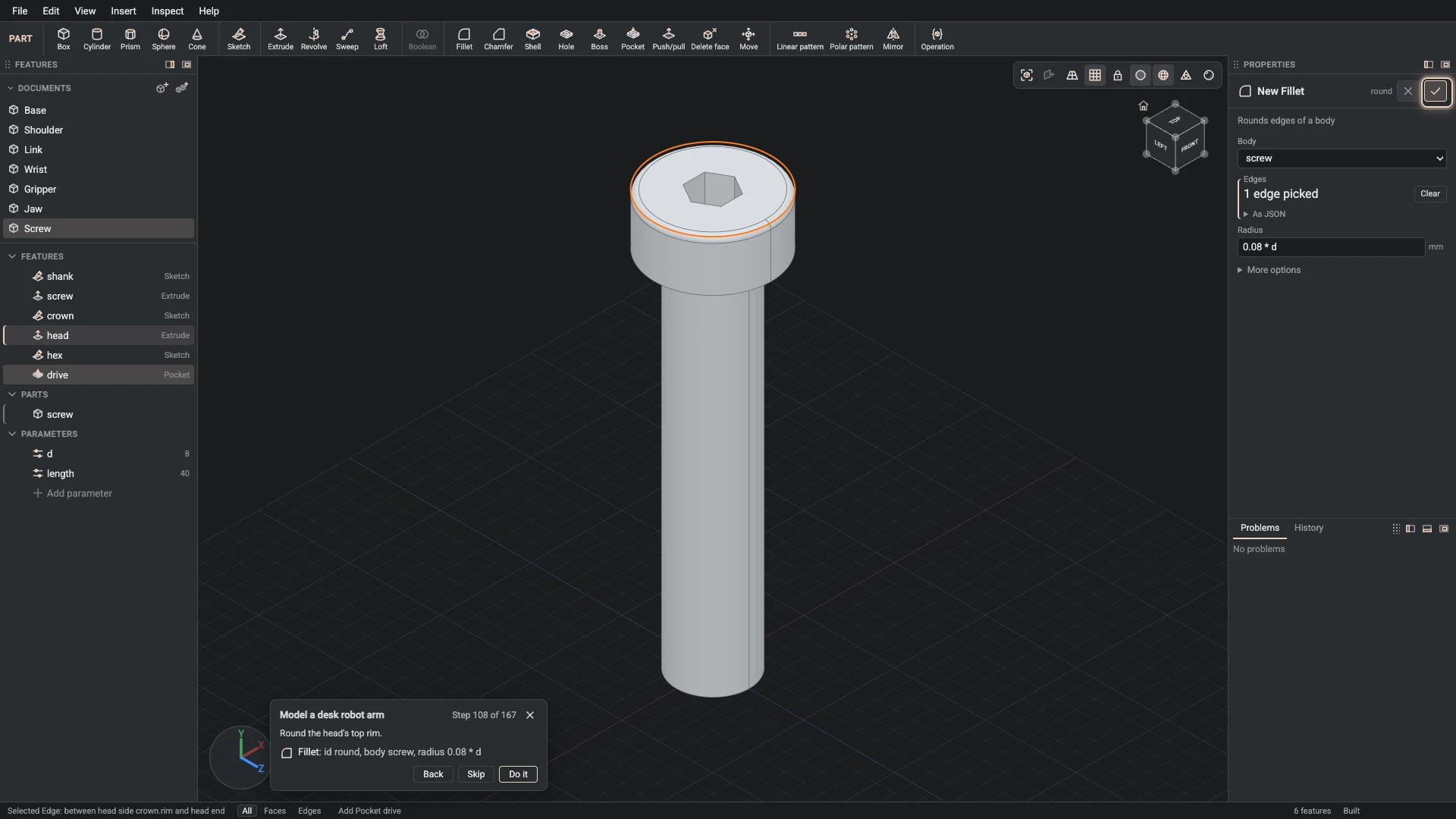Screen dimensions: 1456x819
Task: Open the Loft tool
Action: [381, 39]
